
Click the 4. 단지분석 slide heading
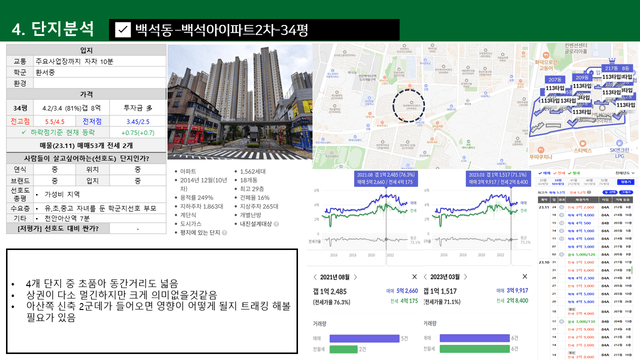point(53,29)
